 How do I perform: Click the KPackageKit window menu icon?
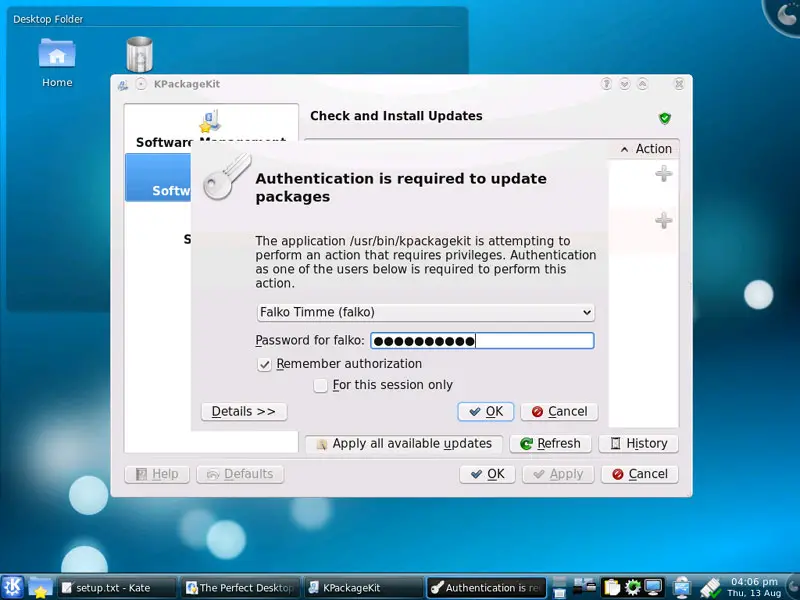[122, 85]
